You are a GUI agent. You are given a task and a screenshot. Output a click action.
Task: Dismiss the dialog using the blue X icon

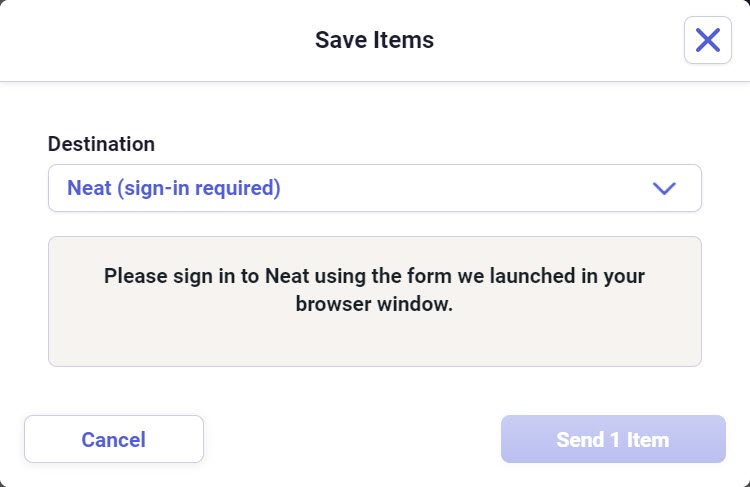click(x=707, y=40)
